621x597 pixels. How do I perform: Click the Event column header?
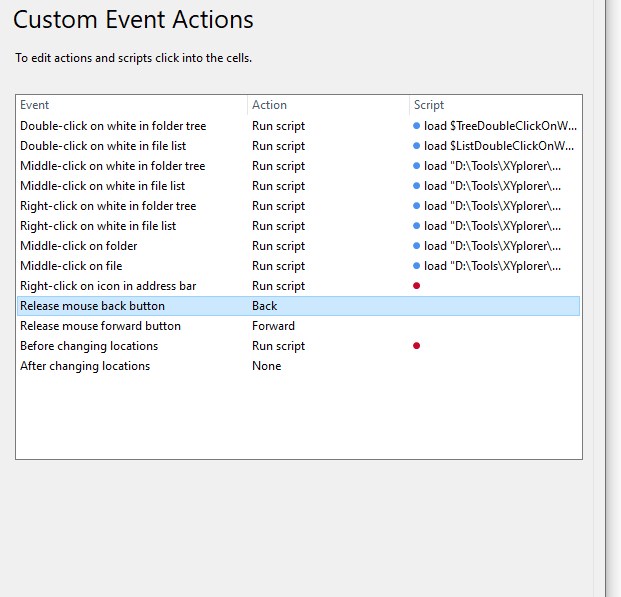[x=34, y=105]
